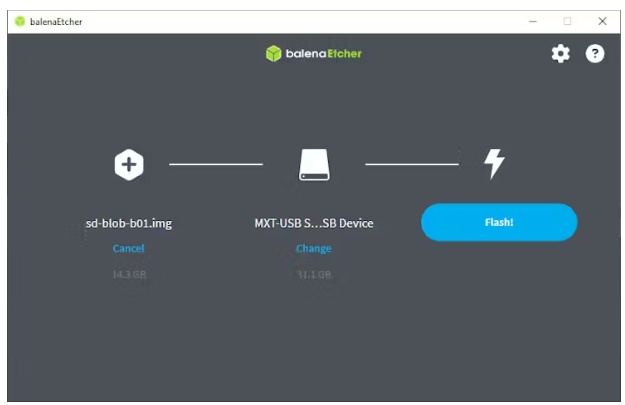
Task: Open help via the question mark icon
Action: click(595, 54)
